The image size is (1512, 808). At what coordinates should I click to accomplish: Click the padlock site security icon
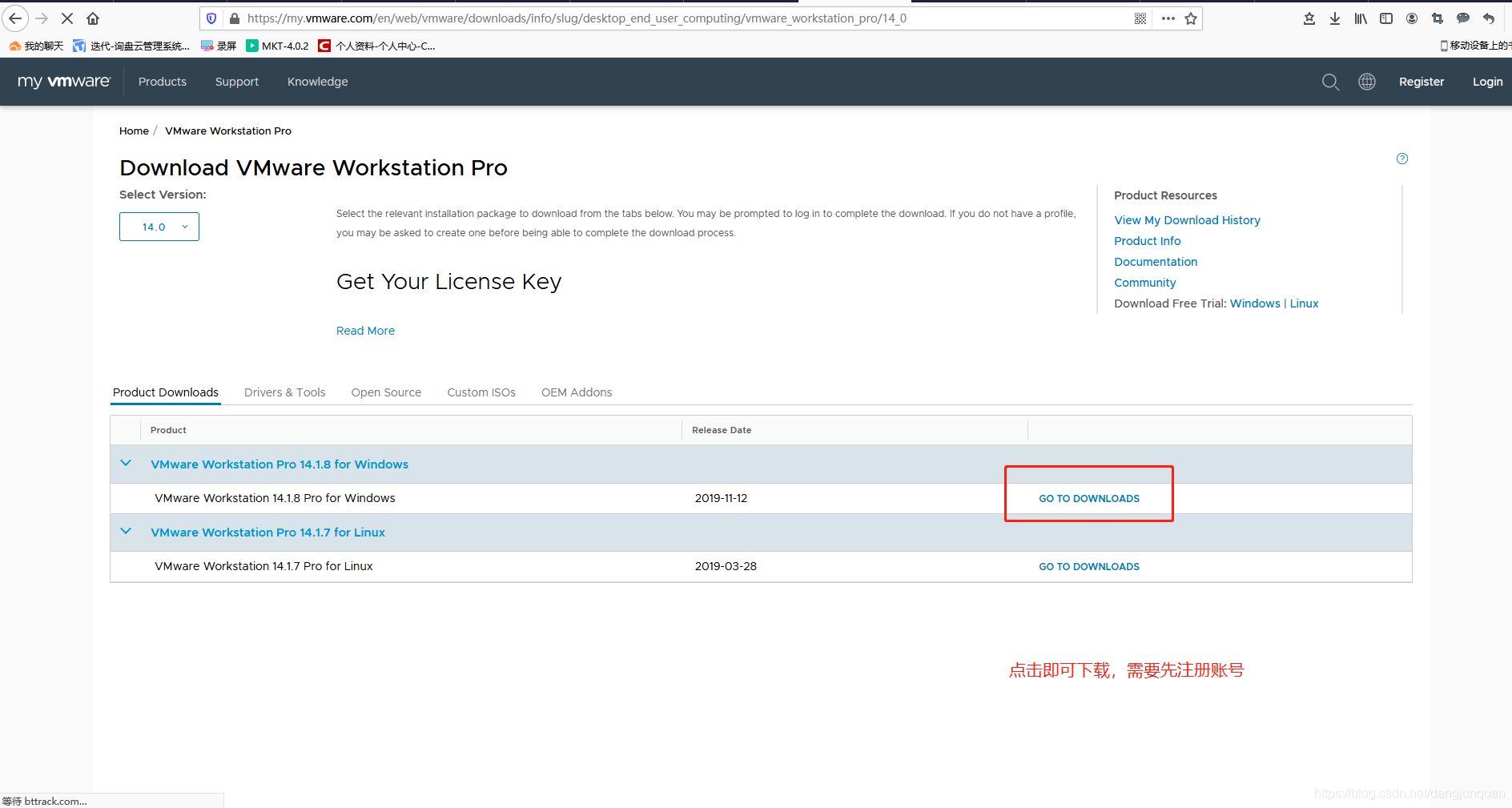click(x=234, y=18)
